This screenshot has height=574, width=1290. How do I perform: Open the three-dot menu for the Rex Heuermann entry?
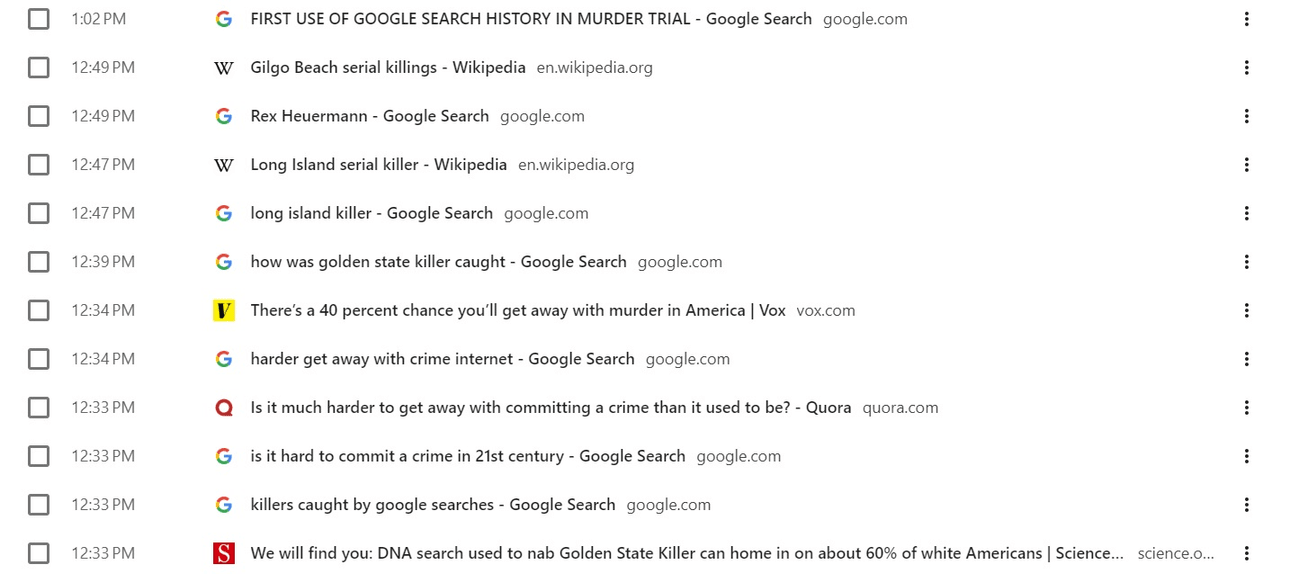coord(1246,116)
